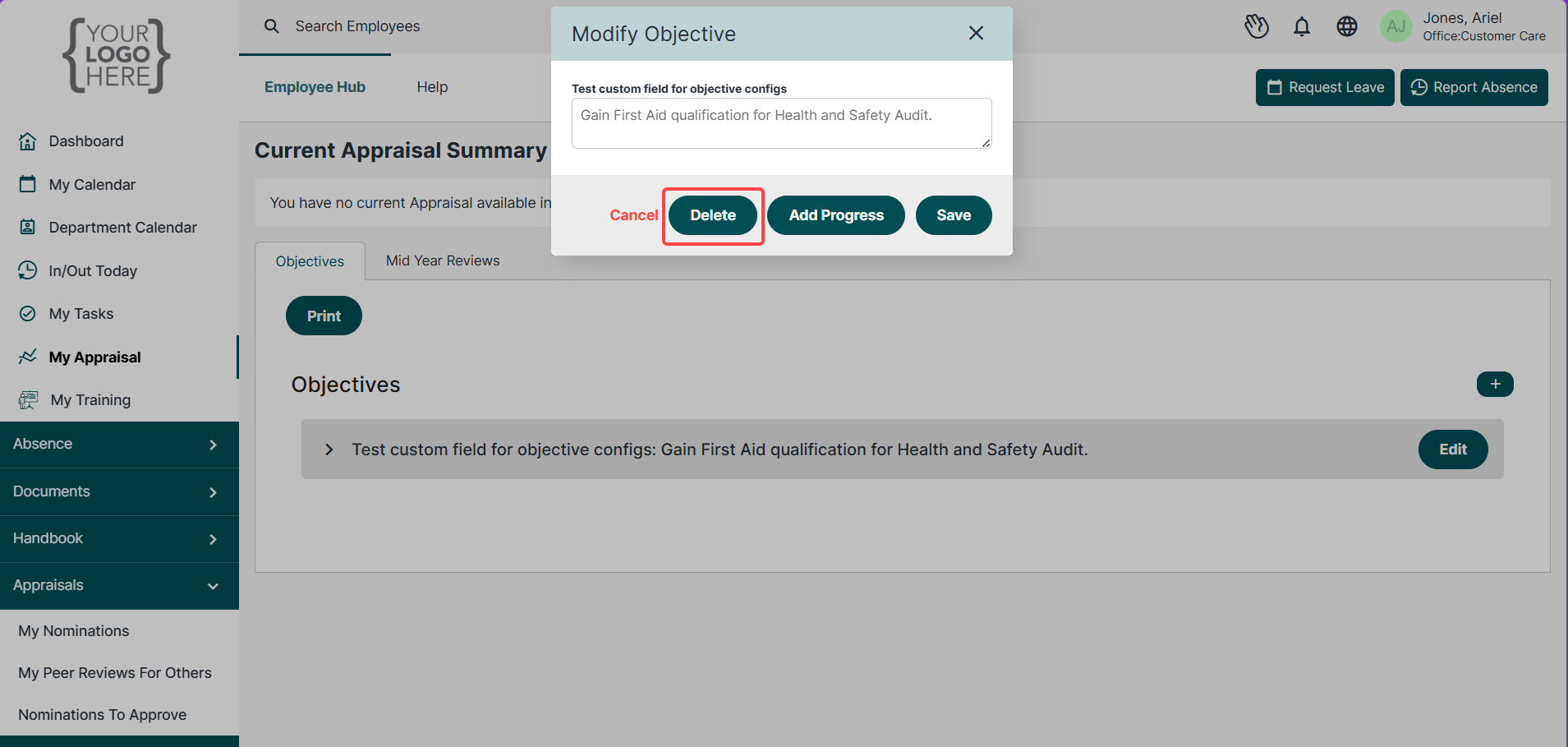This screenshot has width=1568, height=747.
Task: Click the notification bell icon
Action: tap(1302, 27)
